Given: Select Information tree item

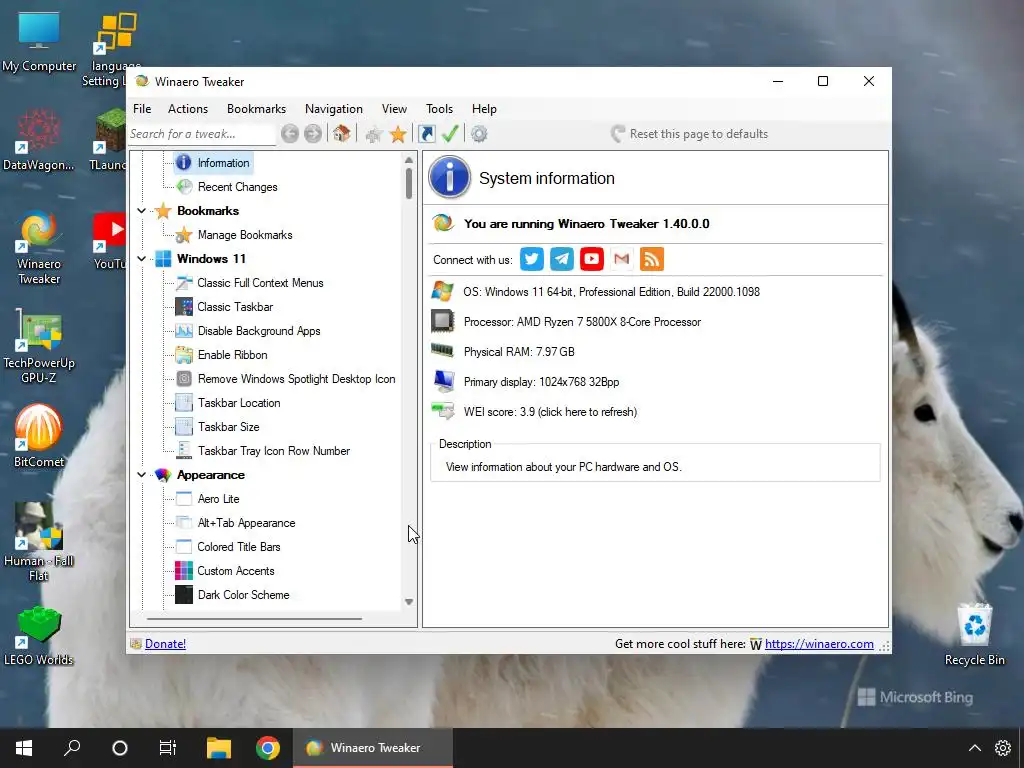Looking at the screenshot, I should [213, 163].
